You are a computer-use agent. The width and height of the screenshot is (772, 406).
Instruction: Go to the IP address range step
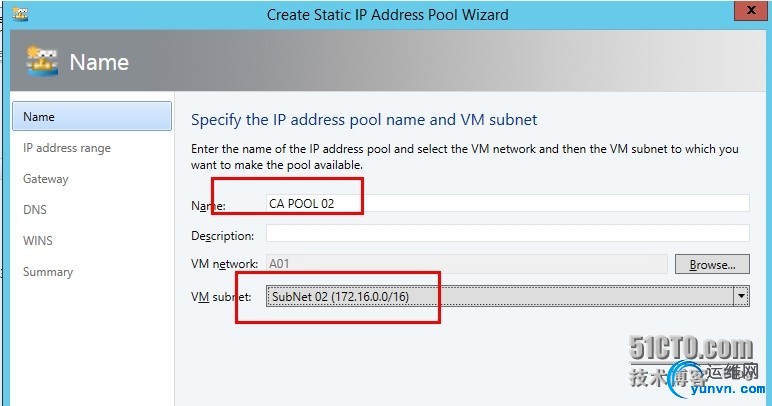(x=67, y=148)
